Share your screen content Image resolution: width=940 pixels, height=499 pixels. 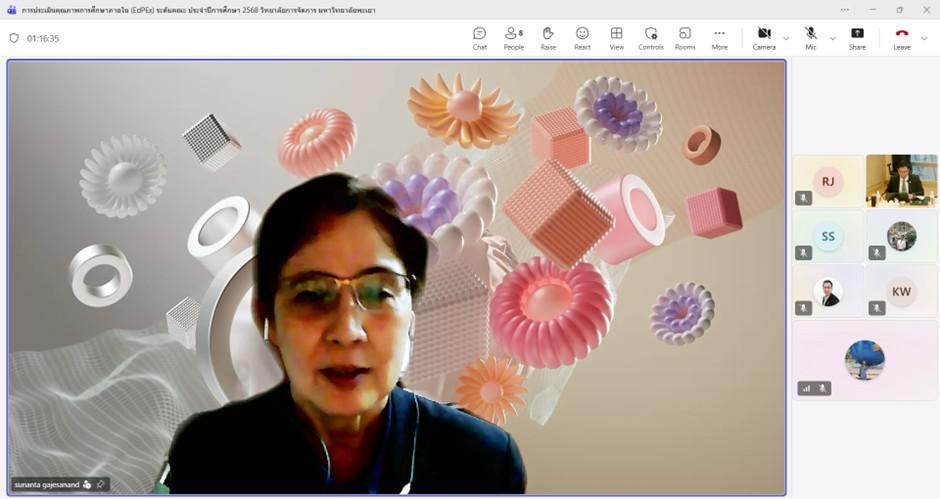[x=857, y=38]
